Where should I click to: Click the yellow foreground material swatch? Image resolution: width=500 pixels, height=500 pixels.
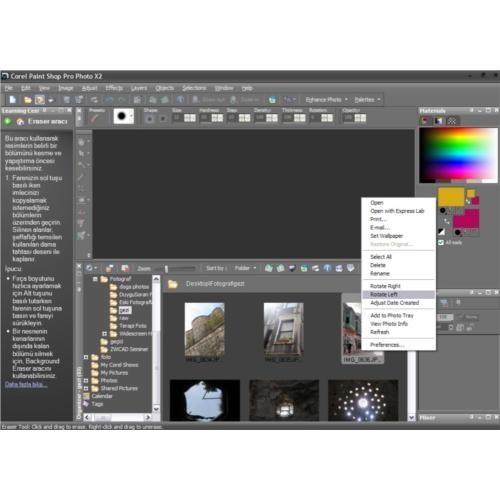point(451,197)
